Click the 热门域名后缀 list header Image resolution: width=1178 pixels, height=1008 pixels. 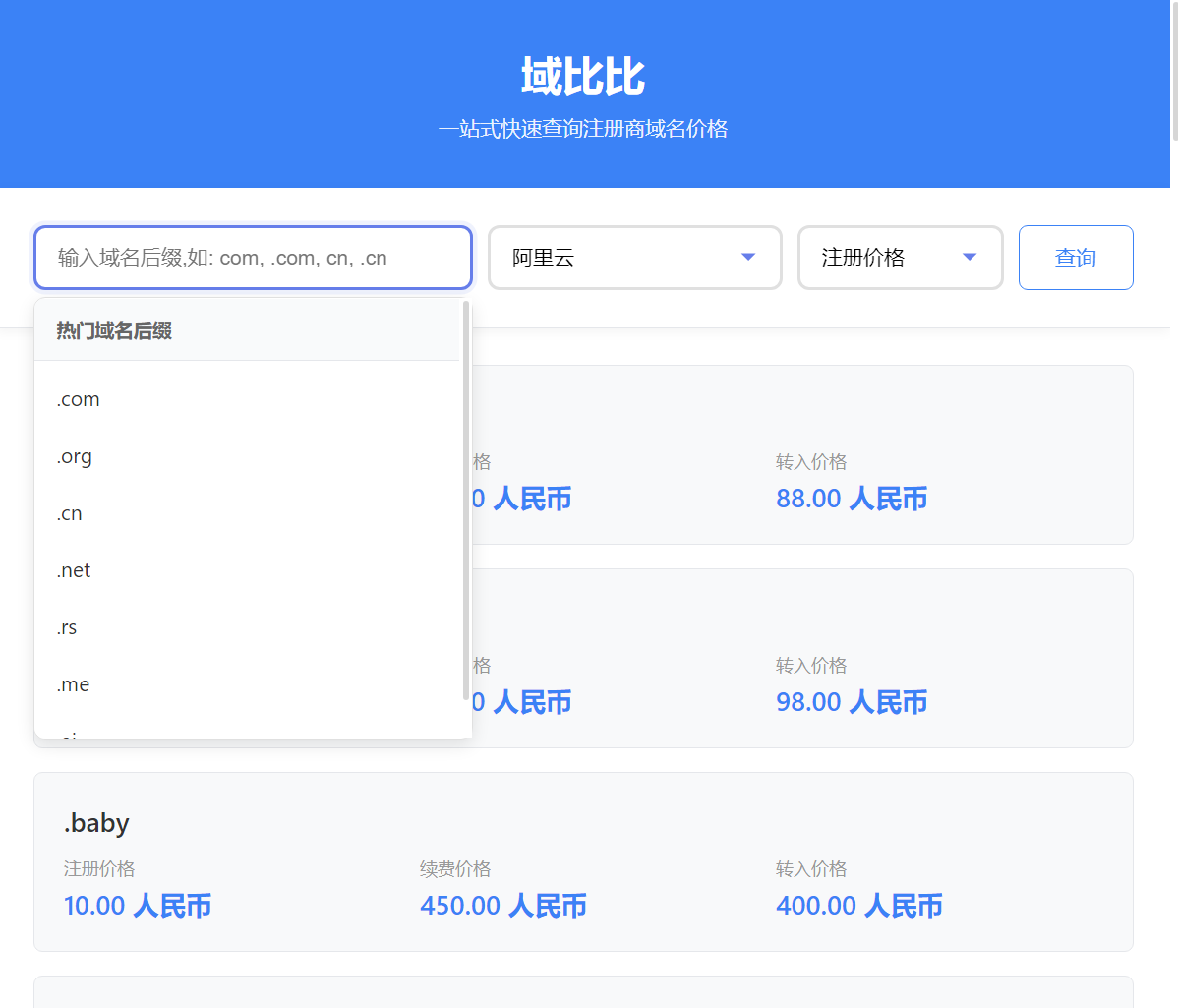coord(114,331)
